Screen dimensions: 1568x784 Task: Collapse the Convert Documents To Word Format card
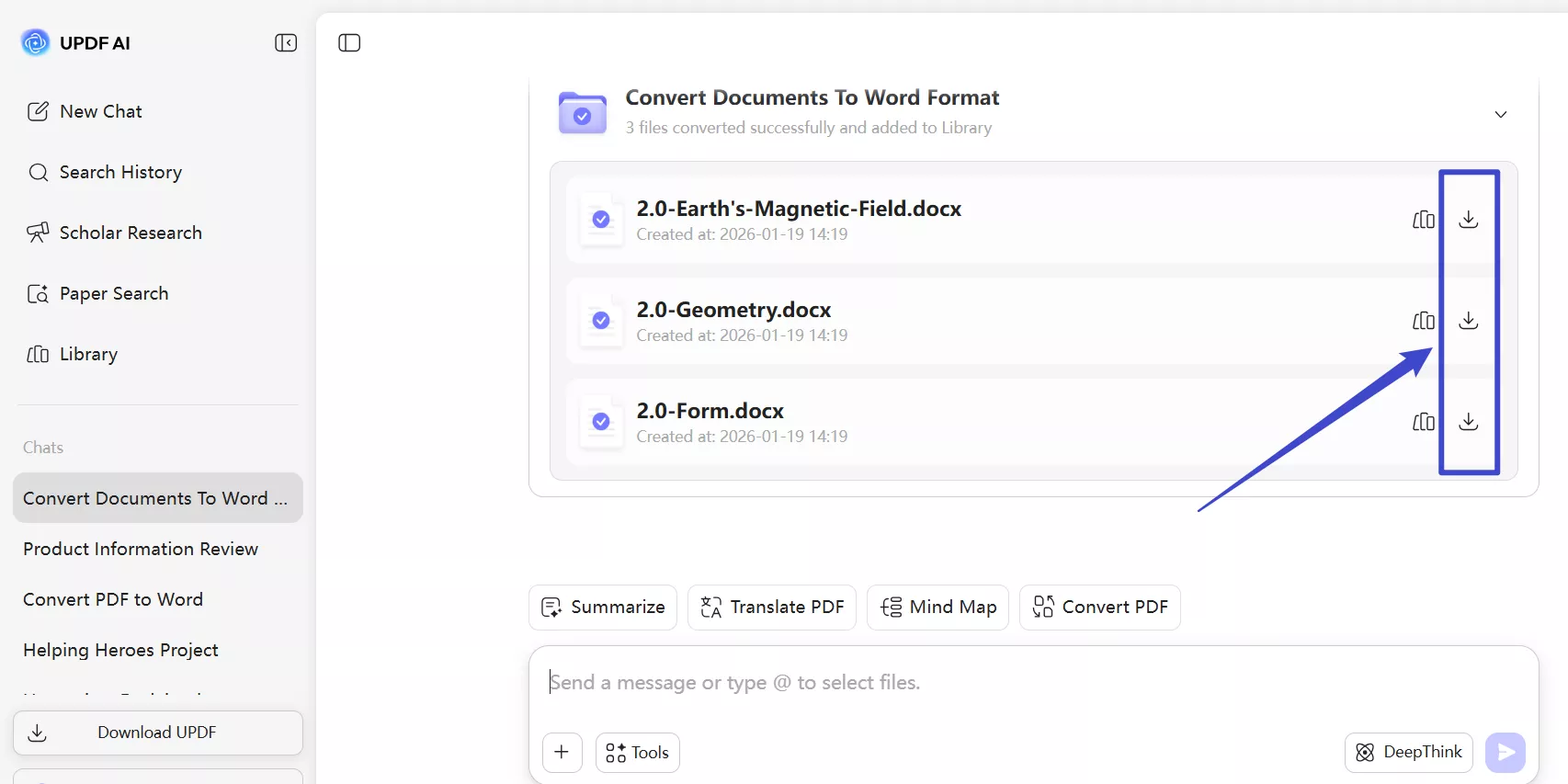pos(1501,114)
